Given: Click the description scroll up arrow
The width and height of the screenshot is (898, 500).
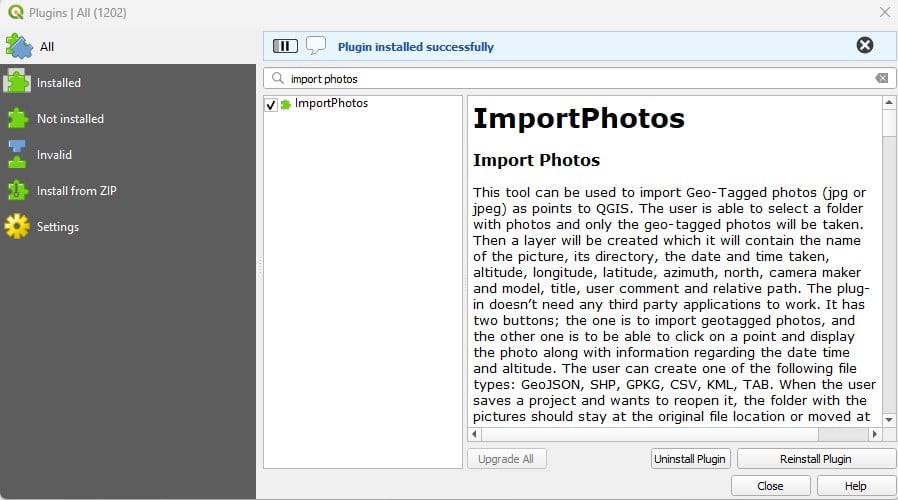Looking at the screenshot, I should (889, 103).
